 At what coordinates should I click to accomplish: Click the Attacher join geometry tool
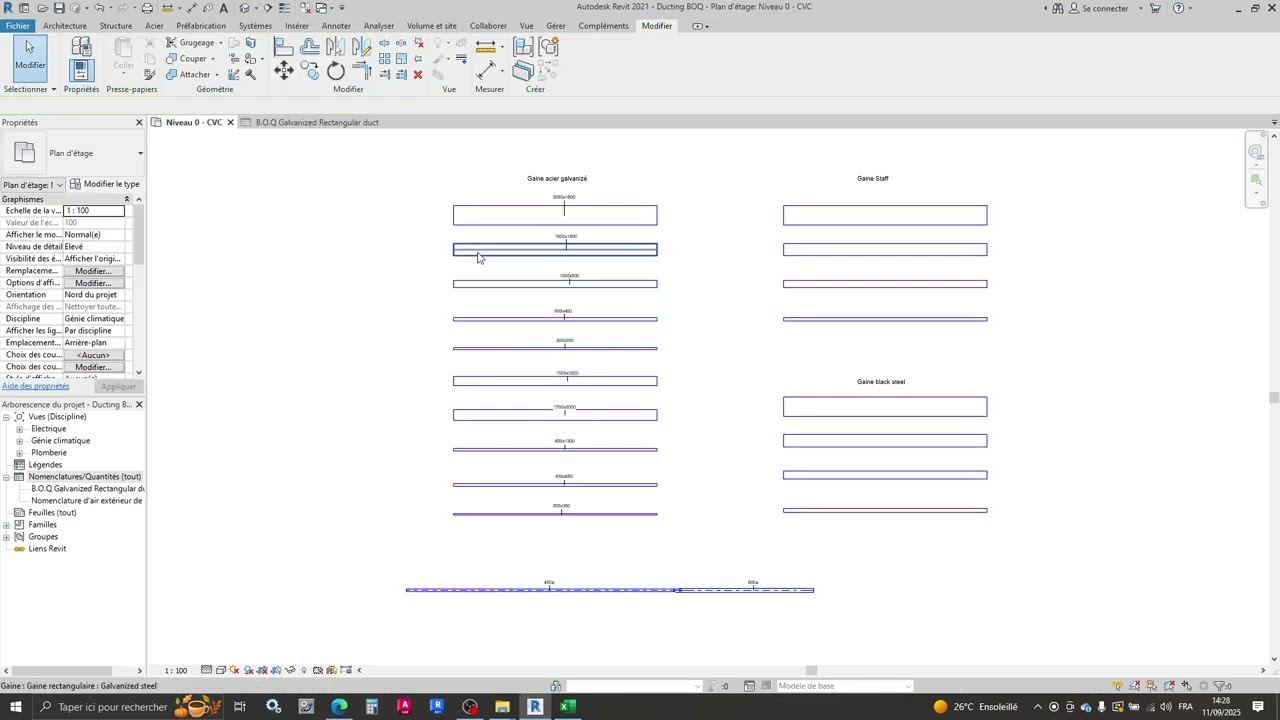tap(191, 75)
